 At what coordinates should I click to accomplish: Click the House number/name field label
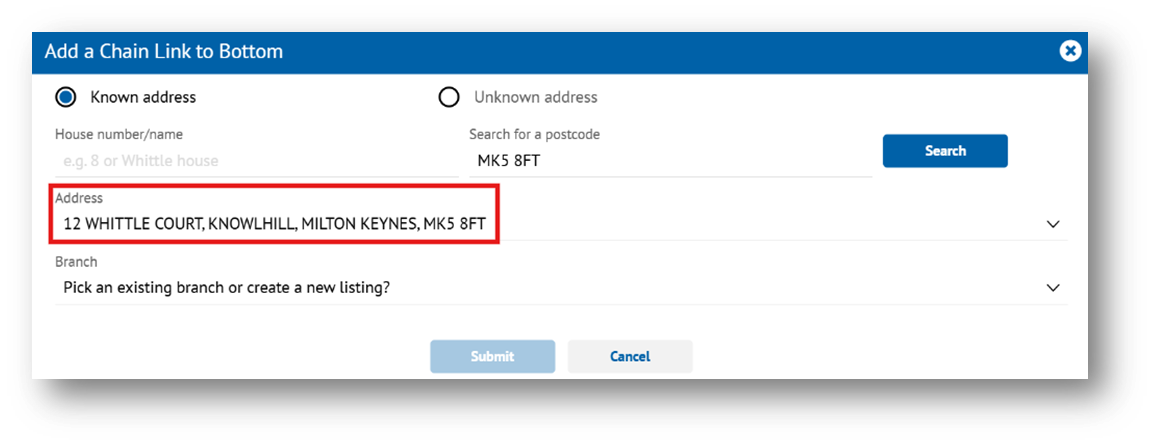119,135
